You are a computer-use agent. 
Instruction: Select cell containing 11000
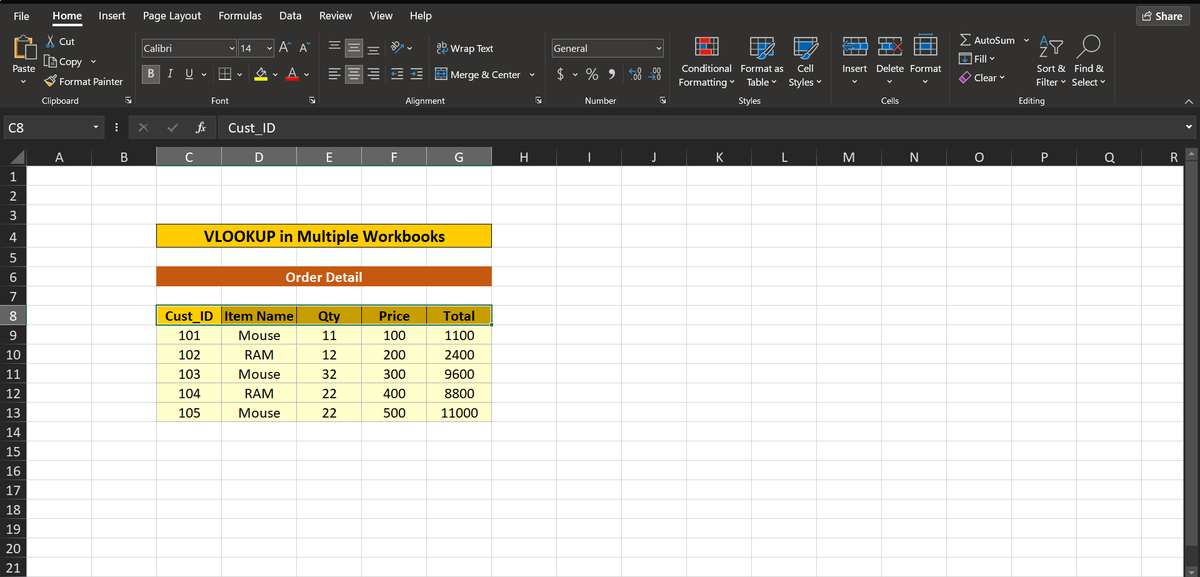(459, 413)
